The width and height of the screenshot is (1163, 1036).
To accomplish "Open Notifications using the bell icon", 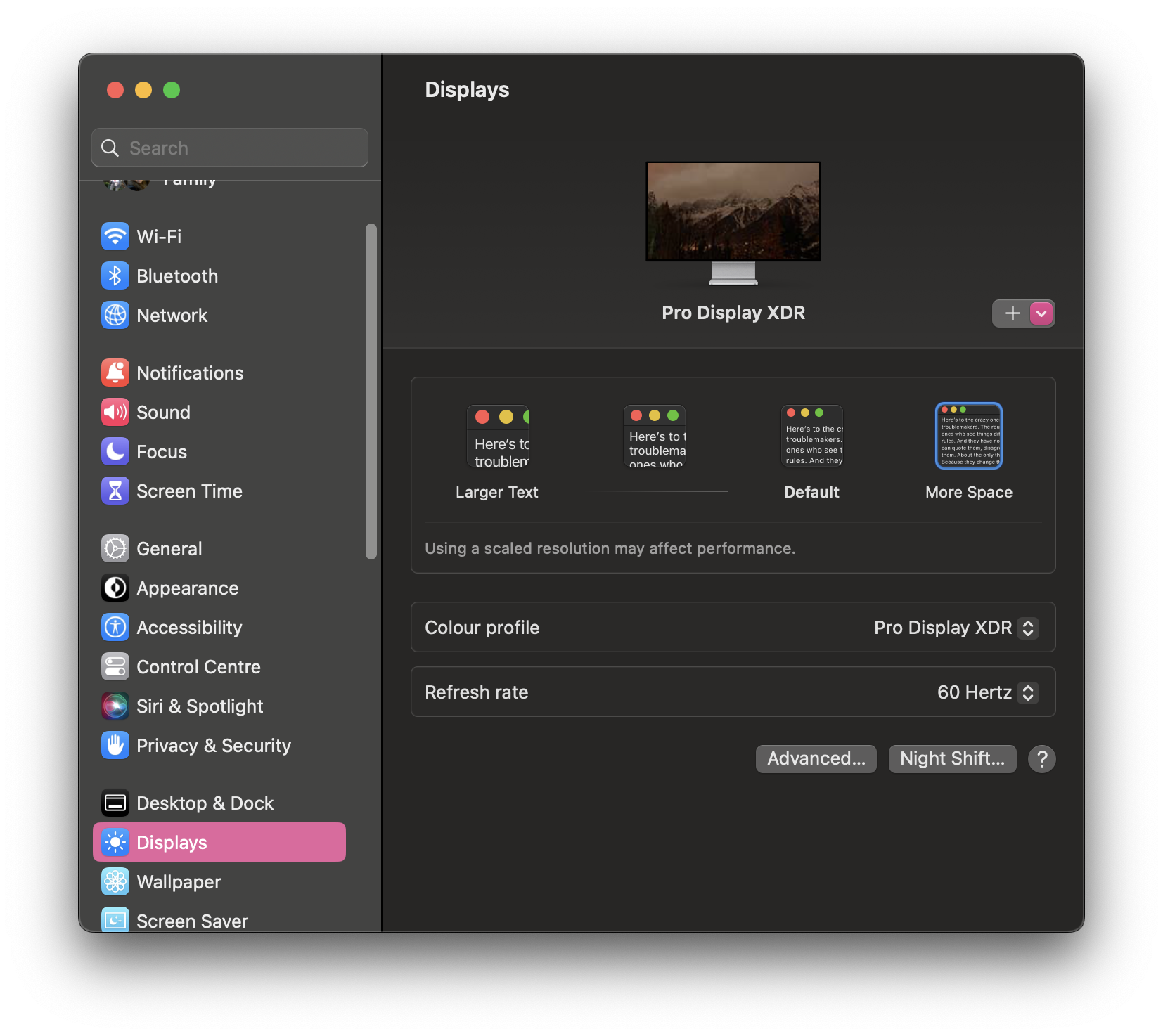I will (115, 373).
